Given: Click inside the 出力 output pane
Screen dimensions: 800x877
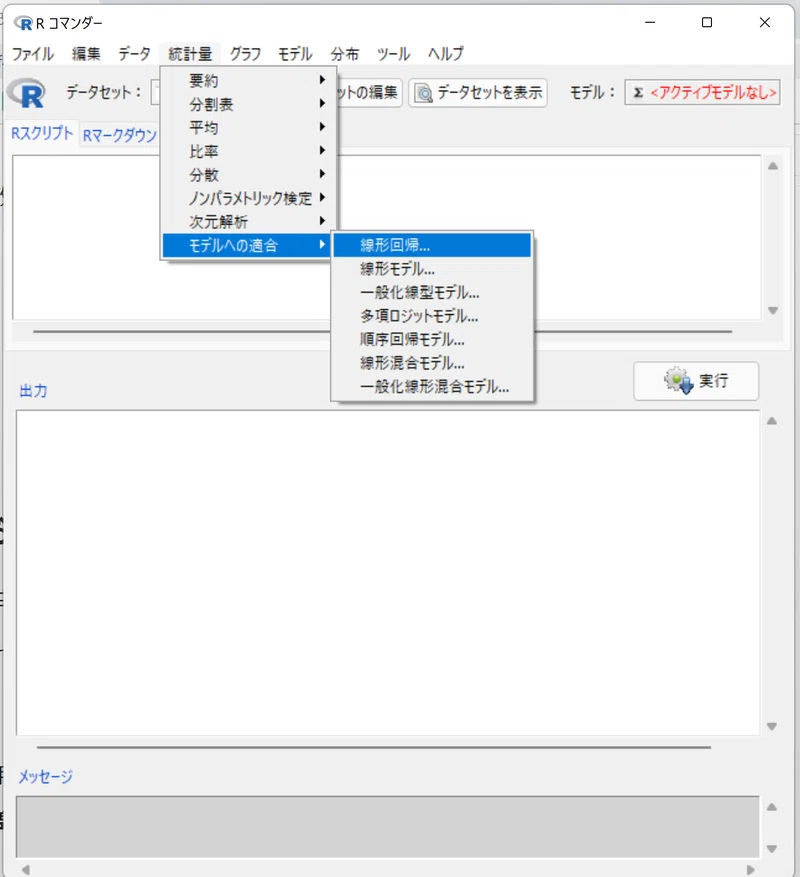Looking at the screenshot, I should 388,572.
